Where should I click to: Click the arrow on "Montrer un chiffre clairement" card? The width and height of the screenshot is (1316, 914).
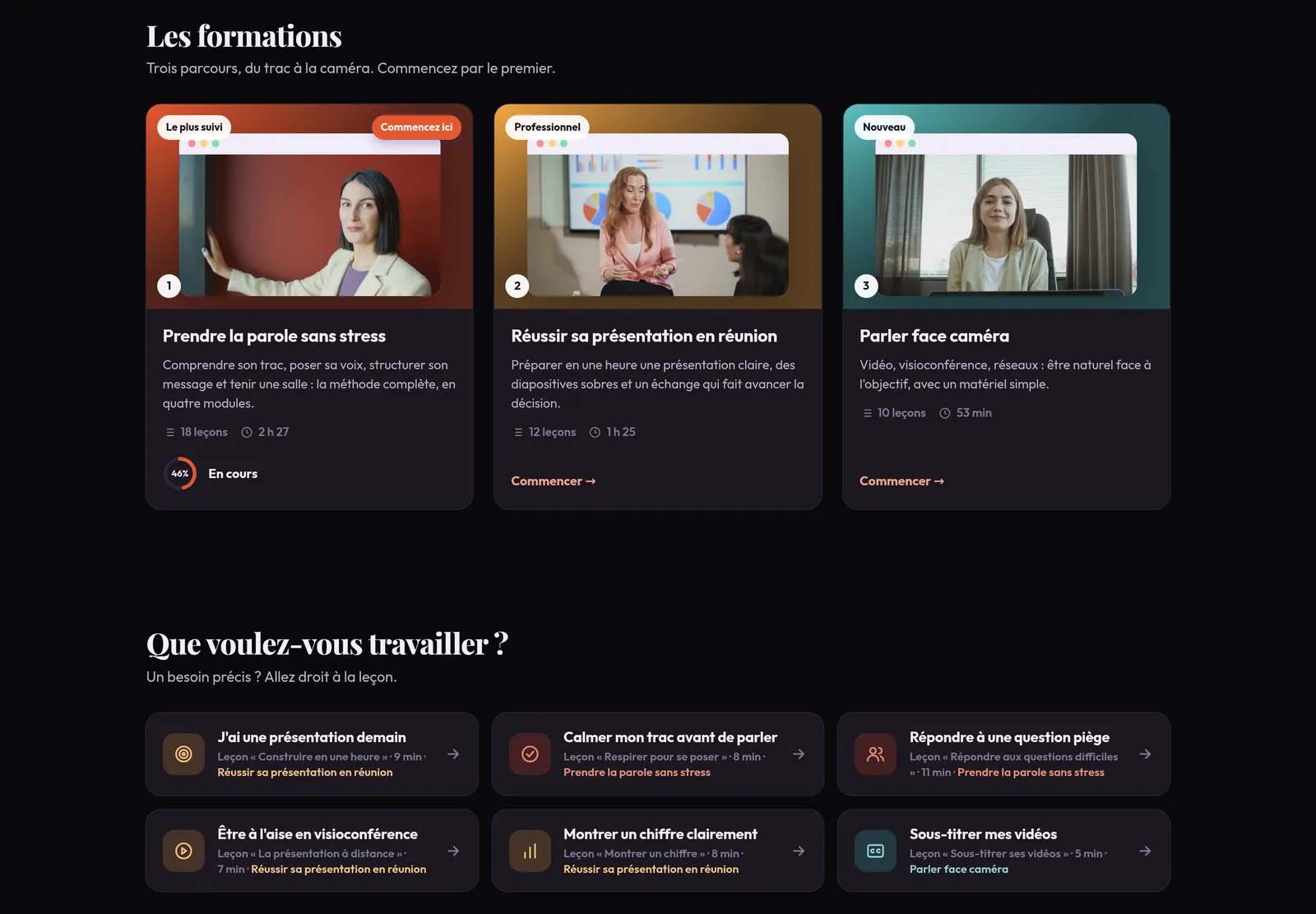click(x=799, y=851)
